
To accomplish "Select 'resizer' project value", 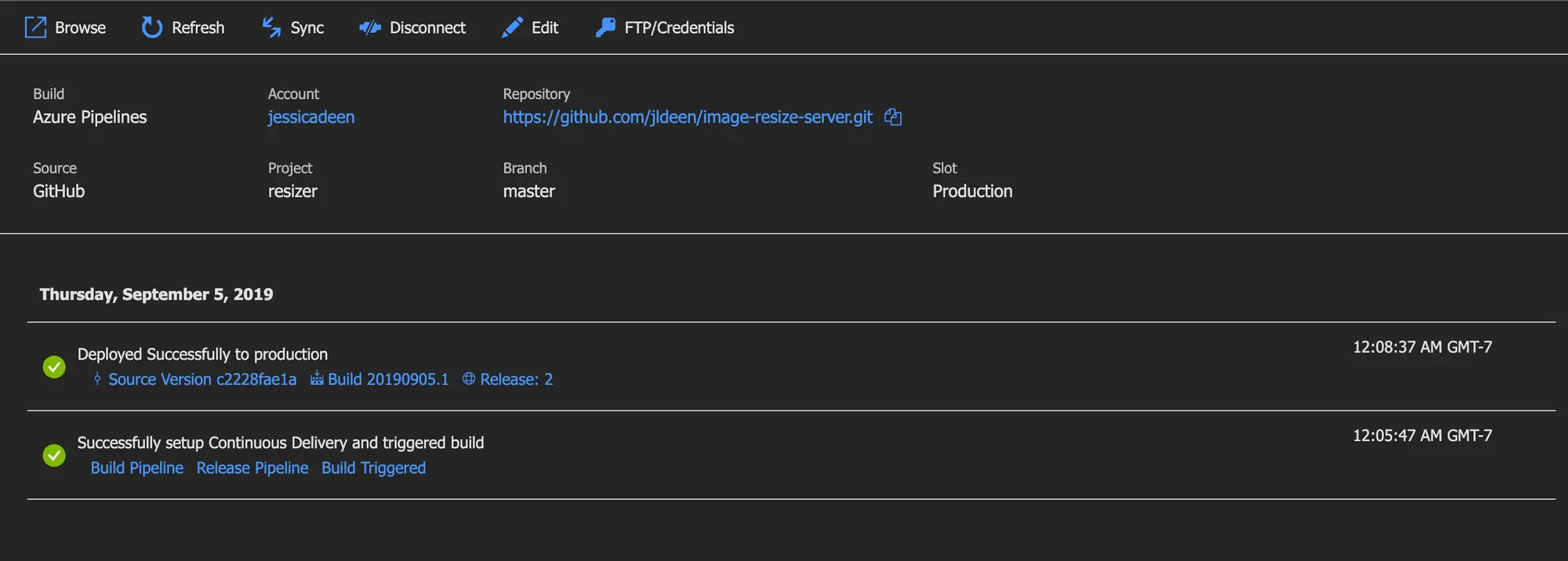I will point(292,191).
